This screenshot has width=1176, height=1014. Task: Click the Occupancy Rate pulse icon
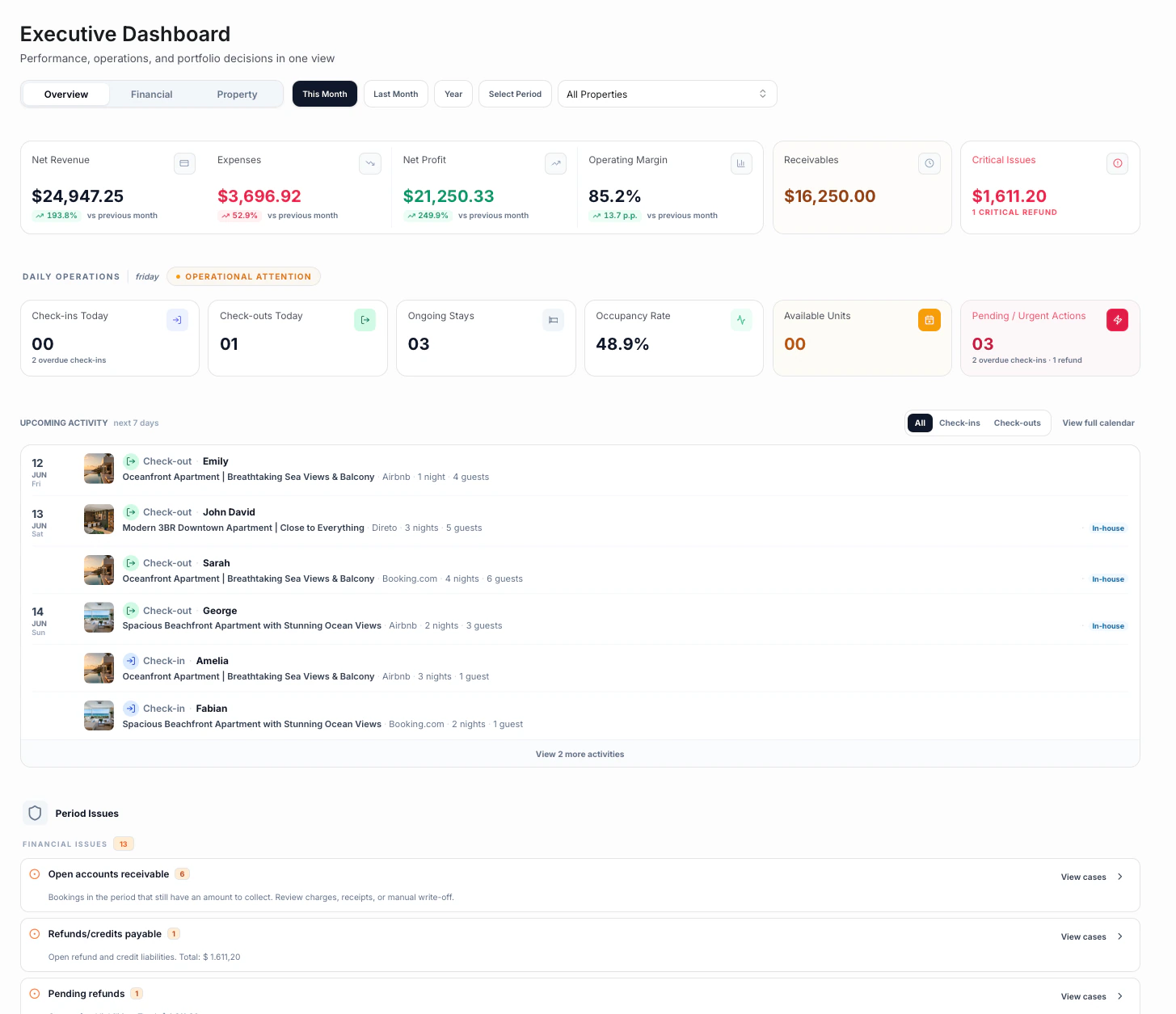741,320
